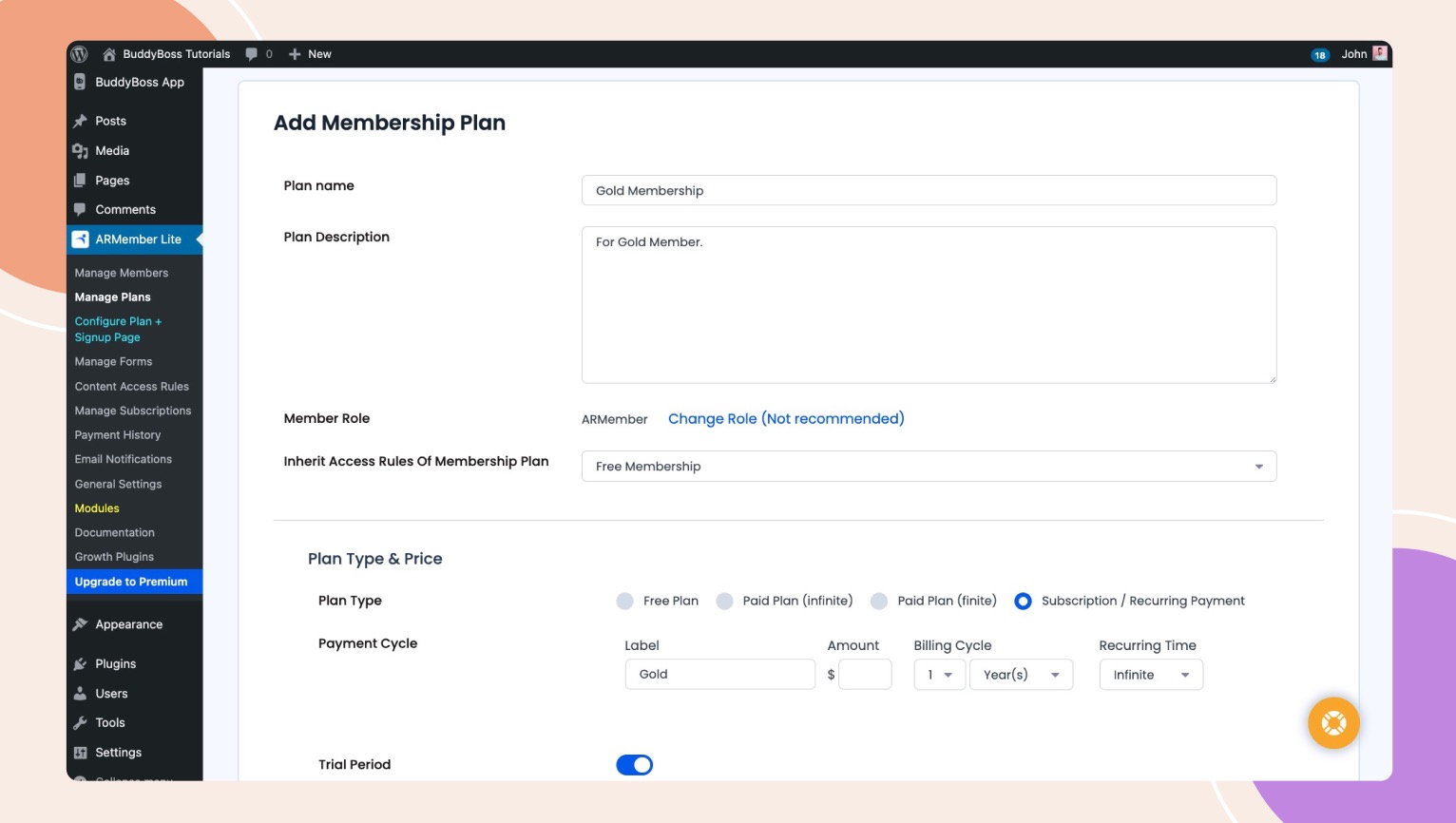Click into the Plan name field

pyautogui.click(x=929, y=190)
